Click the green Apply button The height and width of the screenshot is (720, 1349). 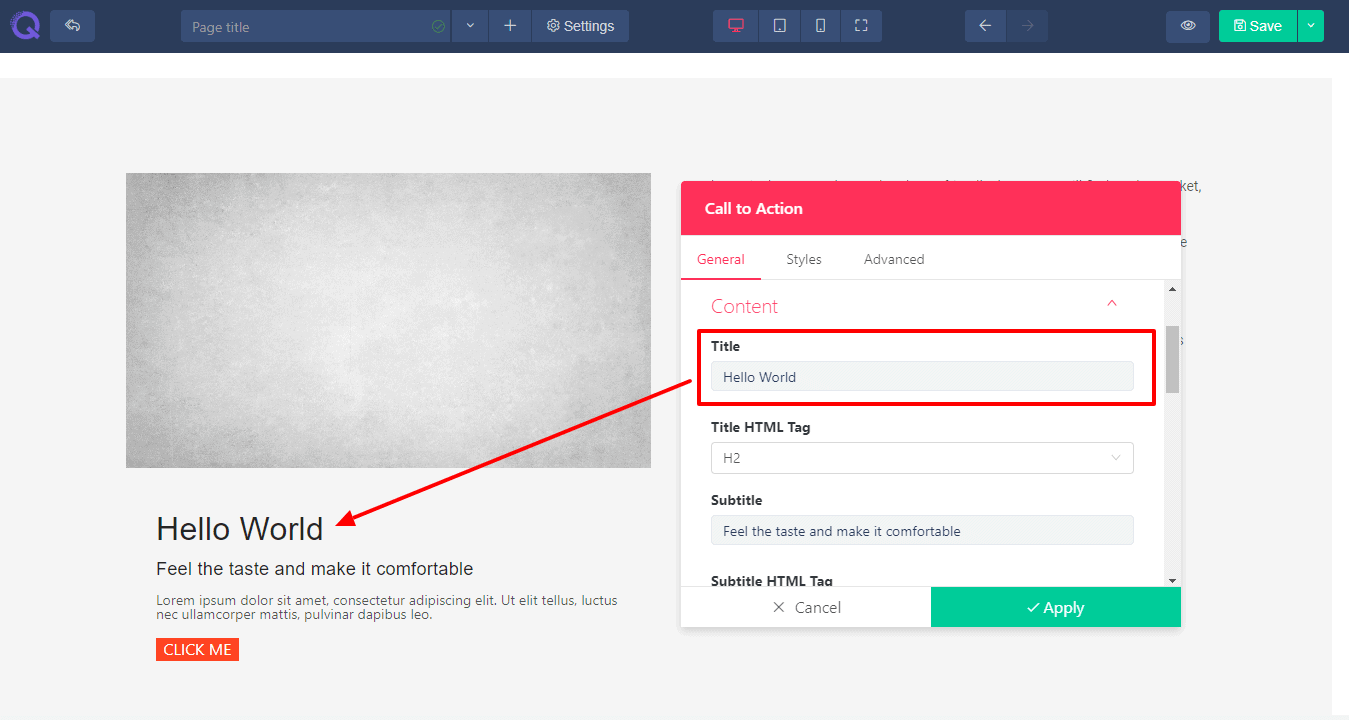pyautogui.click(x=1055, y=607)
